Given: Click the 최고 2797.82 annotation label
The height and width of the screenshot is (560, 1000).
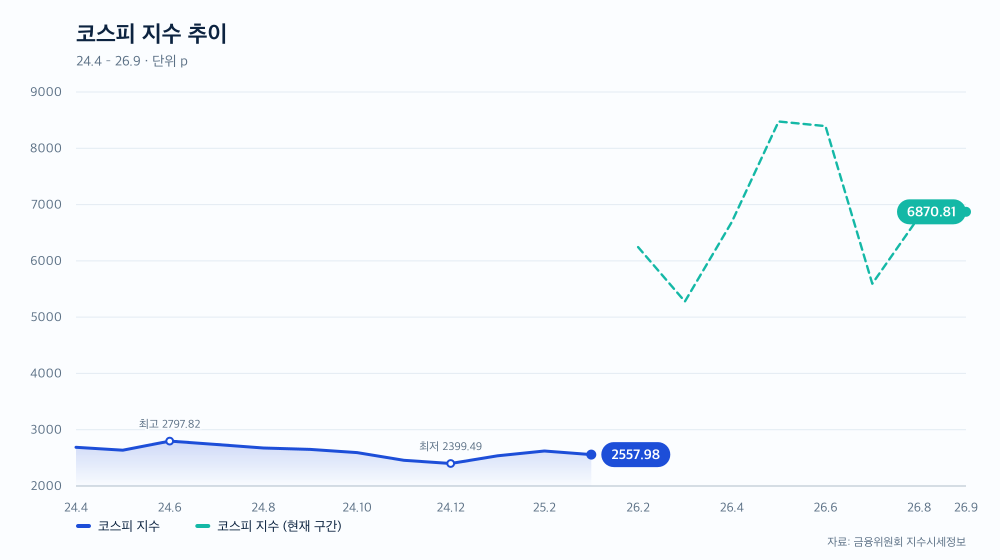Looking at the screenshot, I should (170, 424).
